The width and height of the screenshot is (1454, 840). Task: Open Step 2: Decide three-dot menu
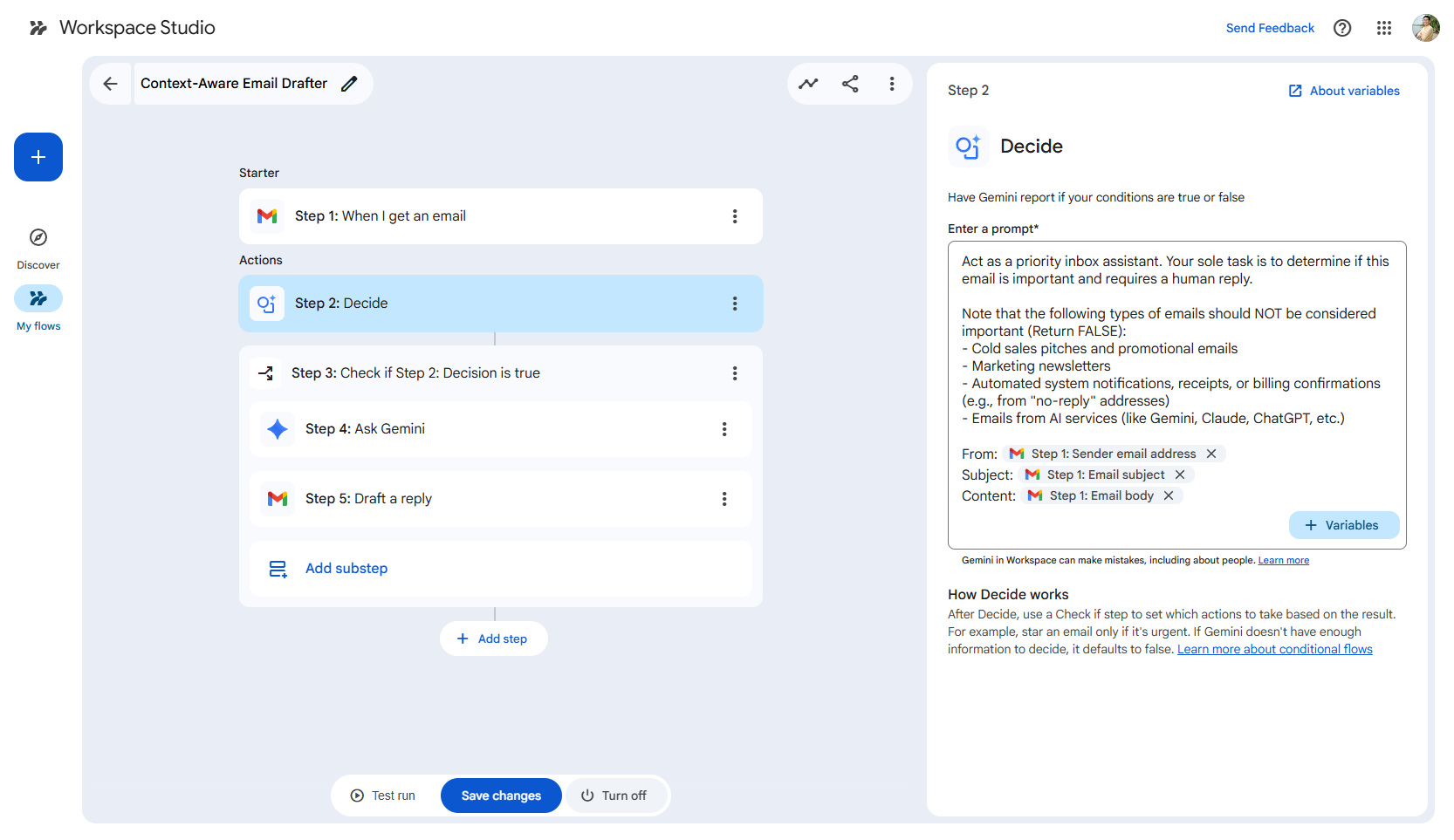coord(735,304)
